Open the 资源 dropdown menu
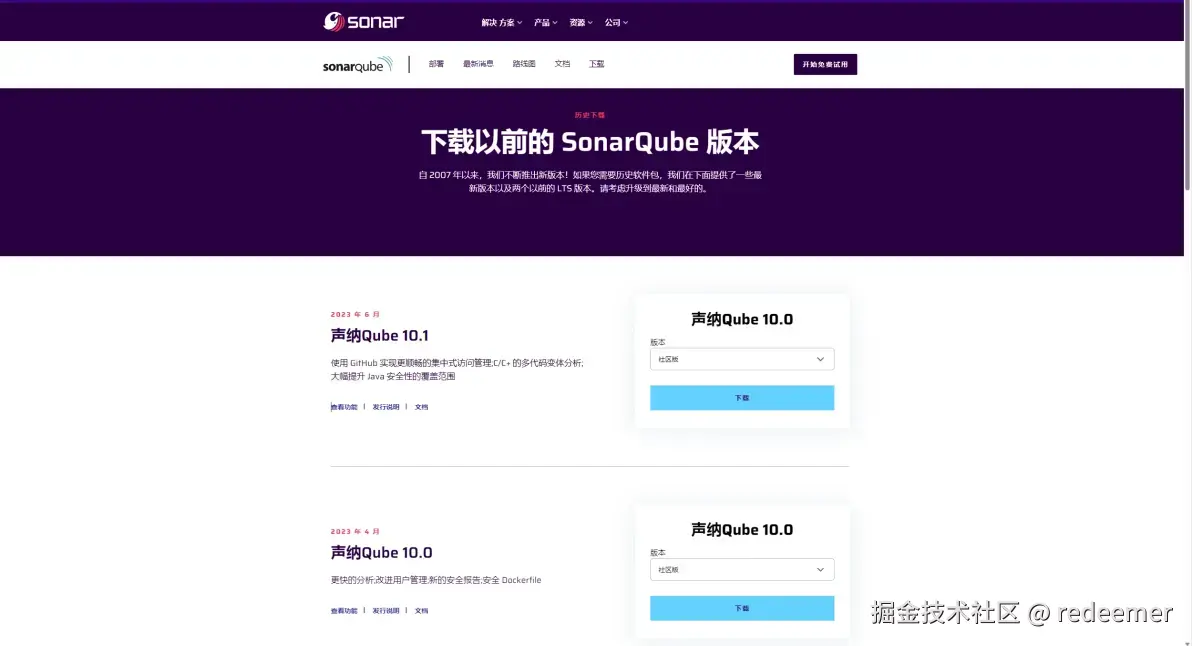Screen dimensions: 1192x646 (x=581, y=23)
